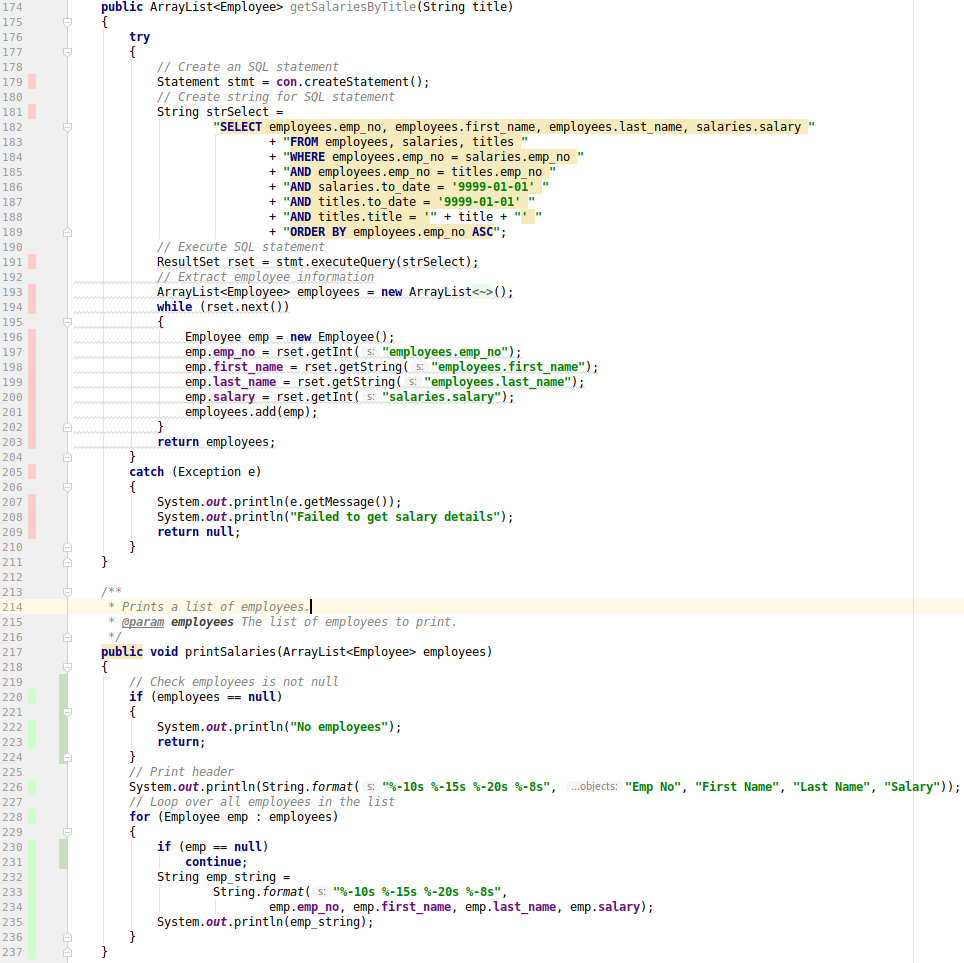Click the fold end marker on line 204

pyautogui.click(x=68, y=457)
